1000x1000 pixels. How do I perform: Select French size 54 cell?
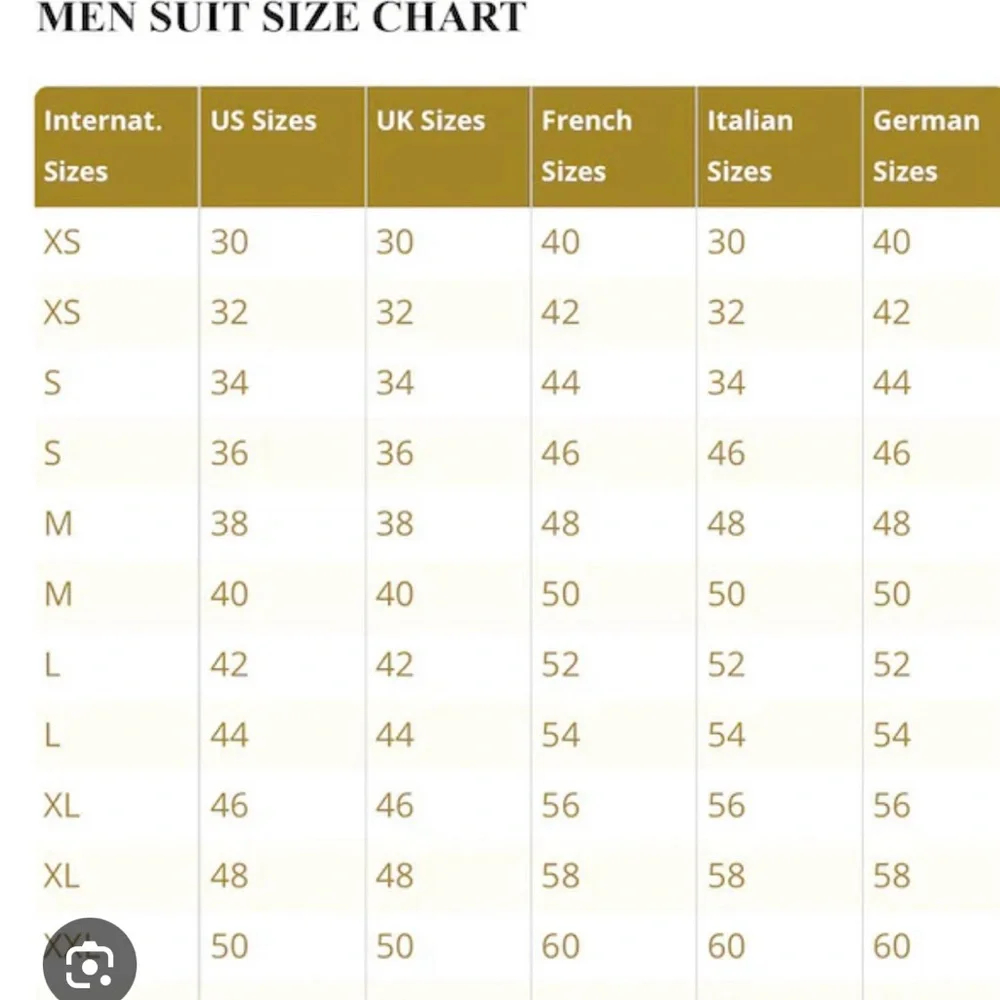[x=560, y=735]
